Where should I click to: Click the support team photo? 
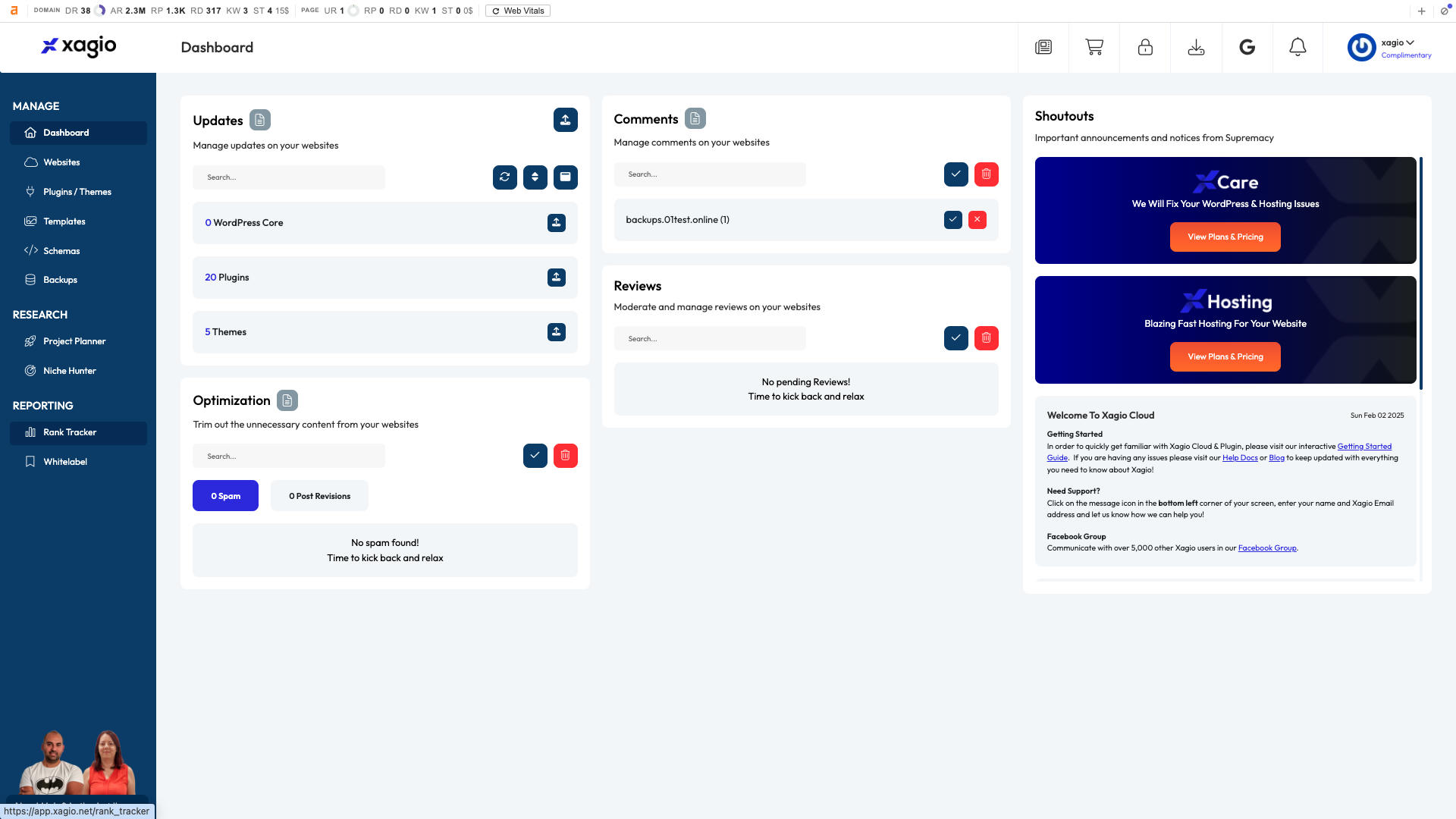(77, 762)
